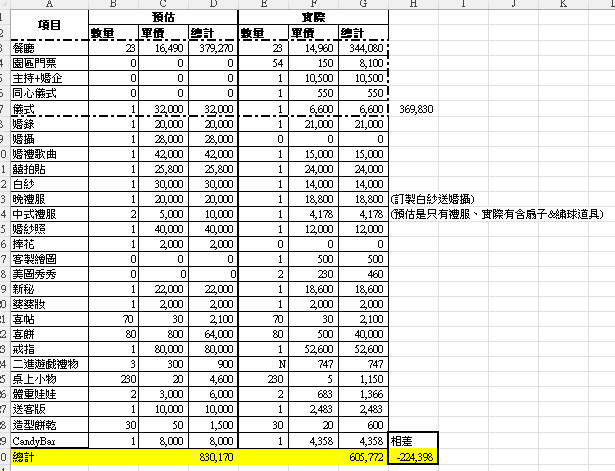The image size is (615, 471).
Task: Click the N quantity cell for 二進遊戲禮物
Action: pyautogui.click(x=263, y=365)
